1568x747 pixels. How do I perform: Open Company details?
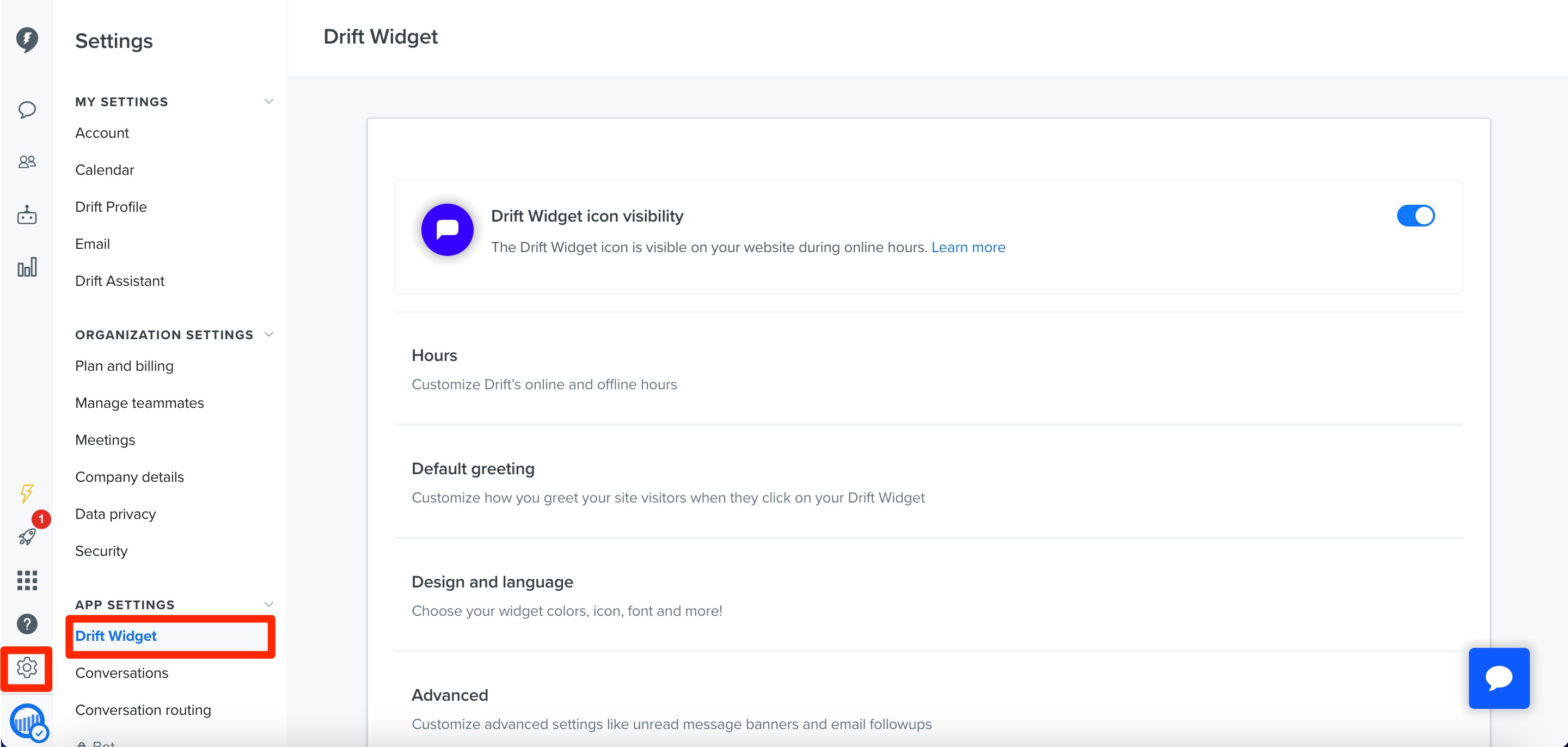click(130, 477)
